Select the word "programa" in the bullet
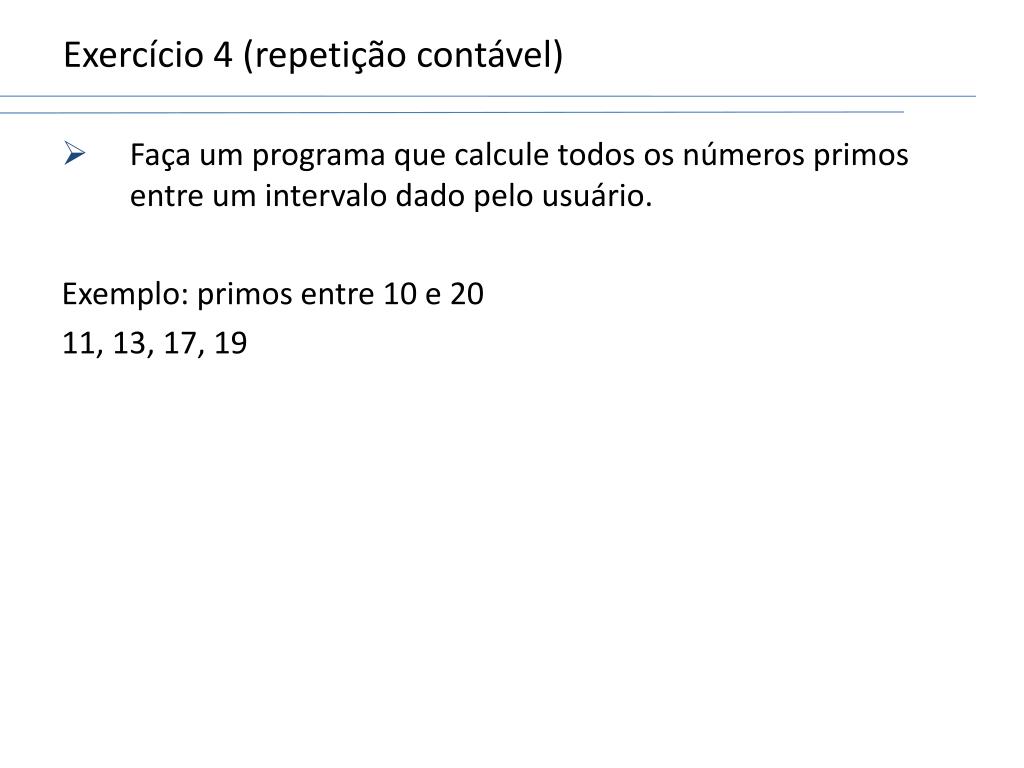 (318, 157)
